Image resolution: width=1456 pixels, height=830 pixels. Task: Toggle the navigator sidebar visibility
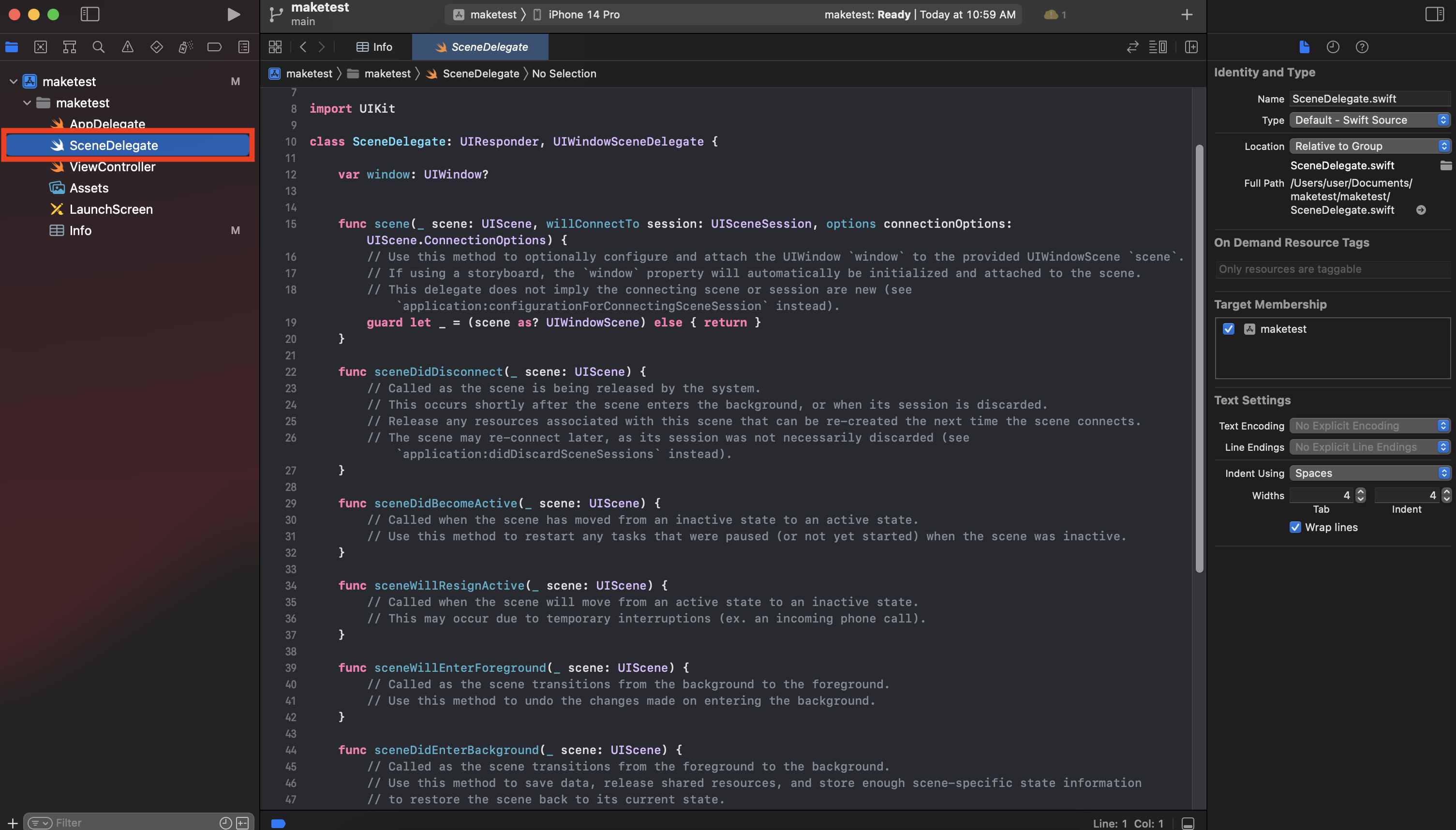(x=89, y=14)
